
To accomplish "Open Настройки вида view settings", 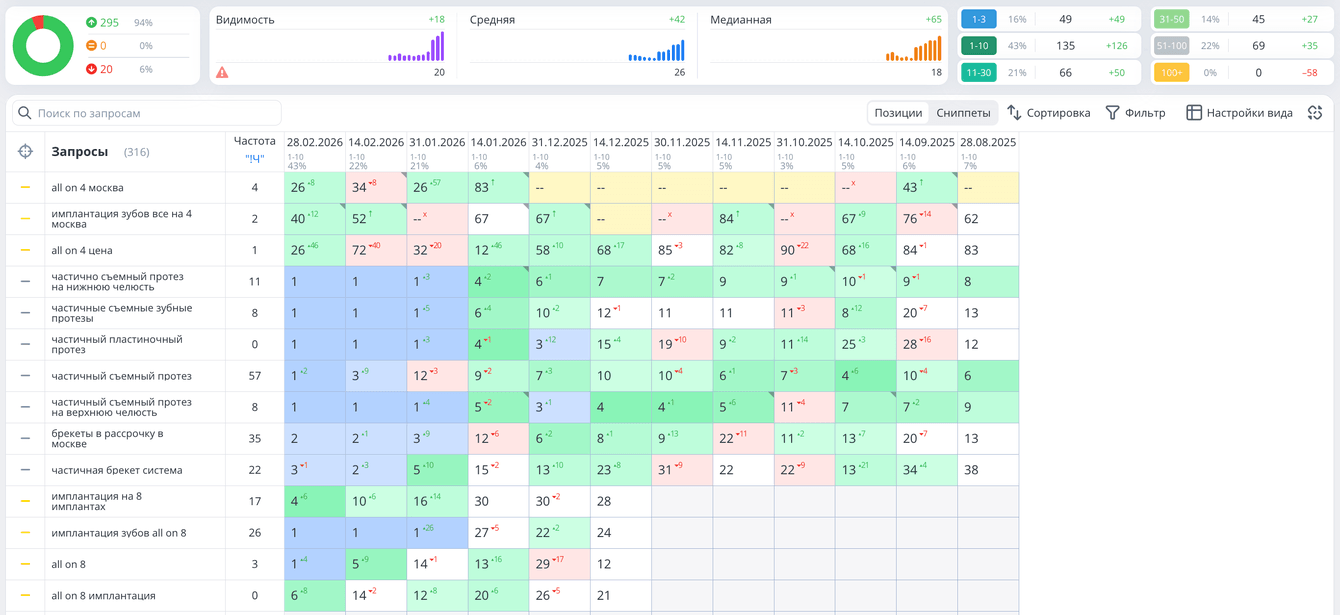I will tap(1239, 113).
